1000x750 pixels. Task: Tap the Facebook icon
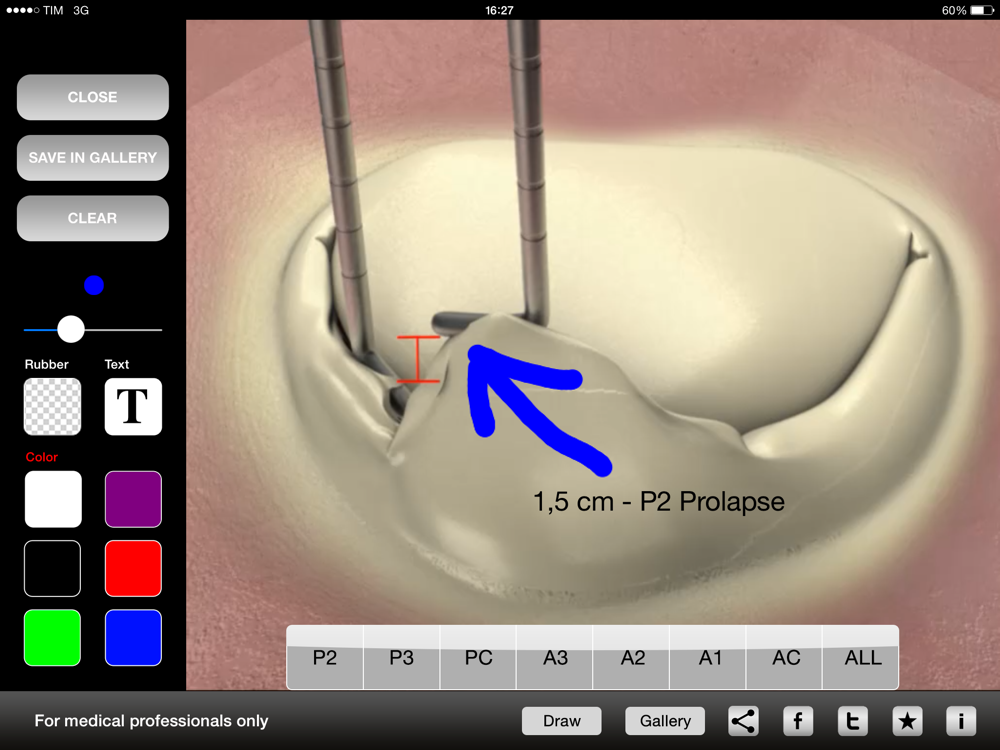click(x=798, y=721)
